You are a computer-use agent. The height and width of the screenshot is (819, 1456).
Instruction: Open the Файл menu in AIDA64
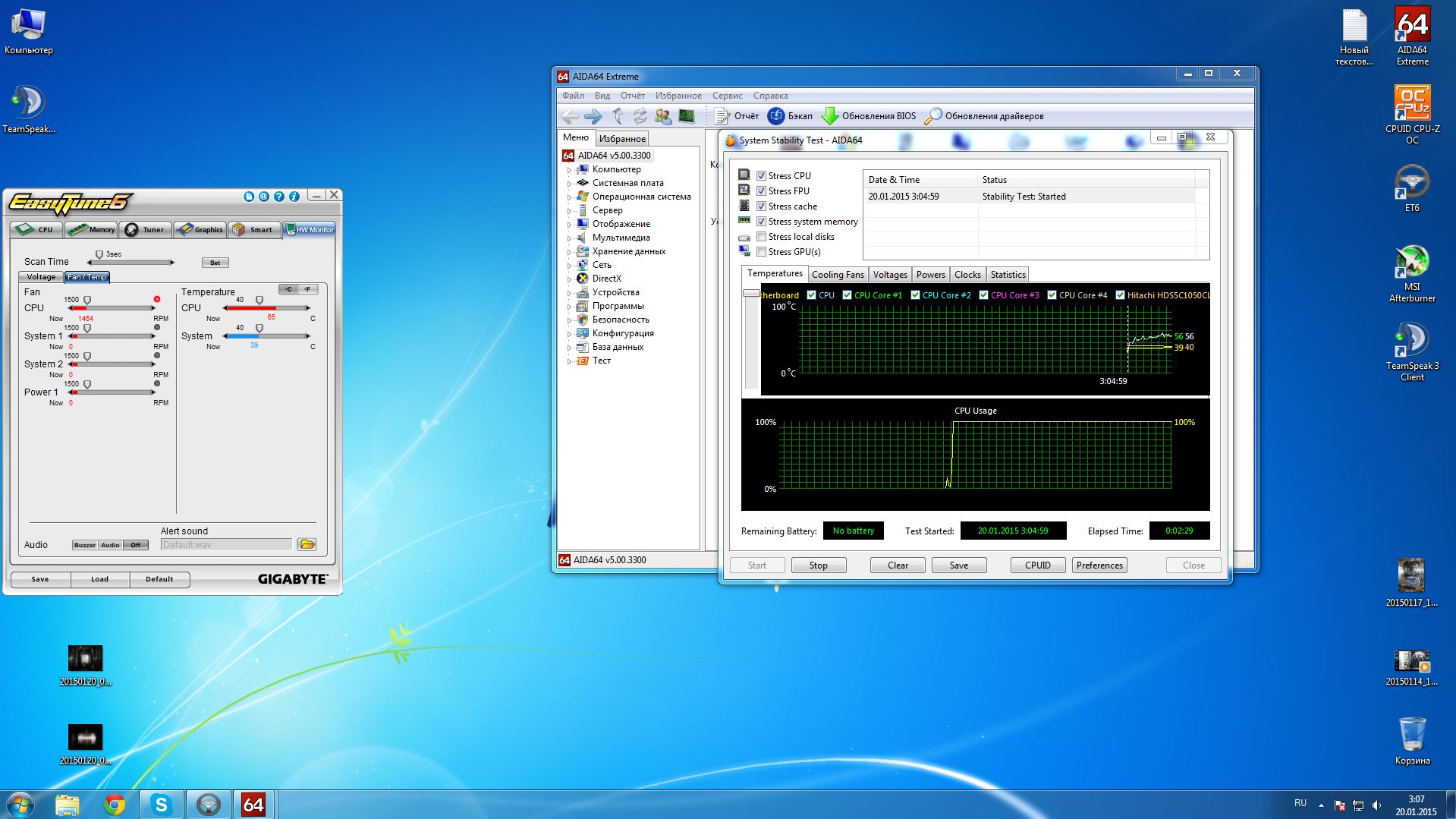[573, 96]
